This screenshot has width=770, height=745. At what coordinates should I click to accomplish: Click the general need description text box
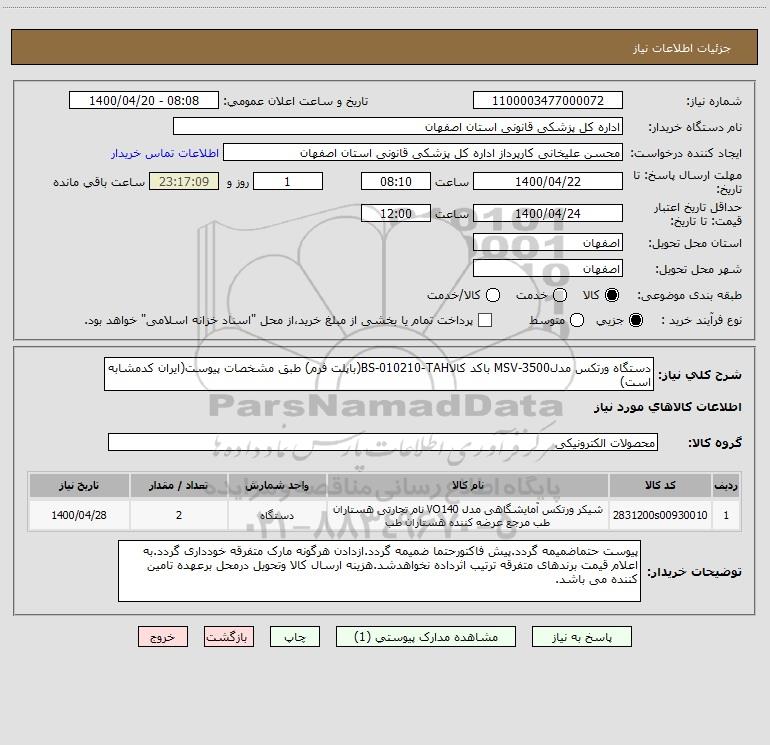(x=379, y=374)
